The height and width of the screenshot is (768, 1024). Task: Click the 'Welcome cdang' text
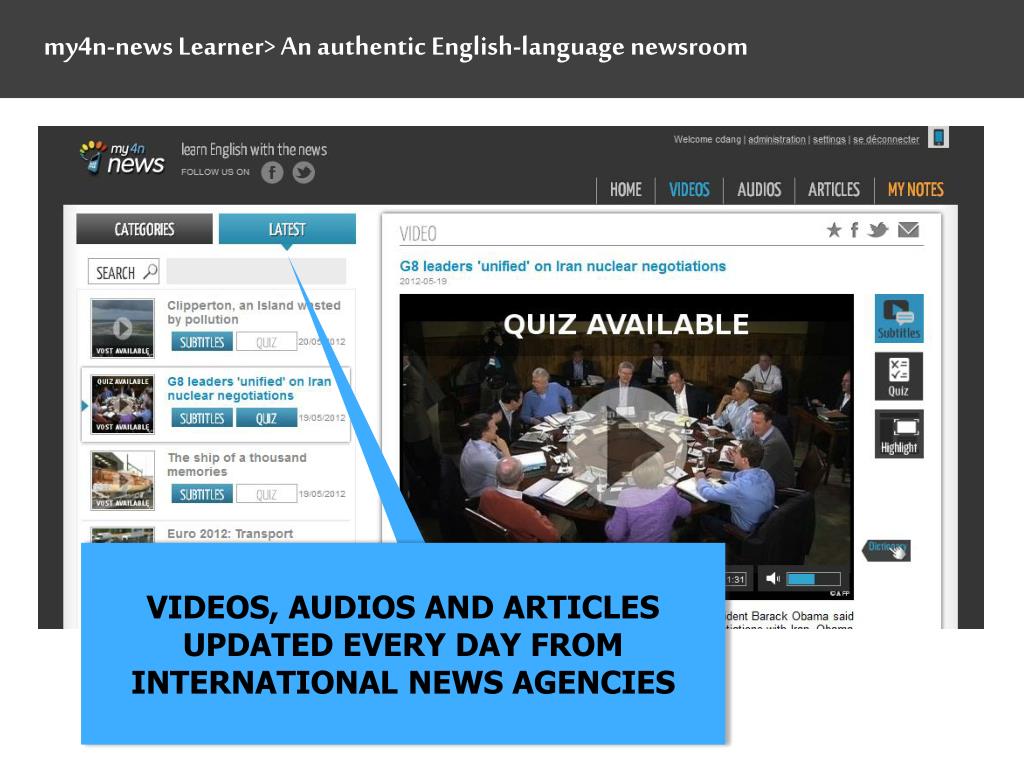(x=707, y=140)
